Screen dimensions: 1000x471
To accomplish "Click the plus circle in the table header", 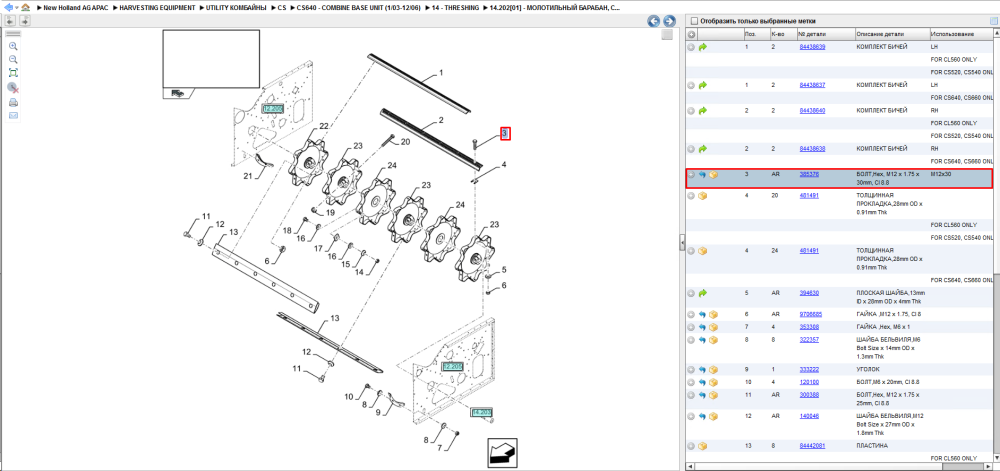I will coord(691,34).
